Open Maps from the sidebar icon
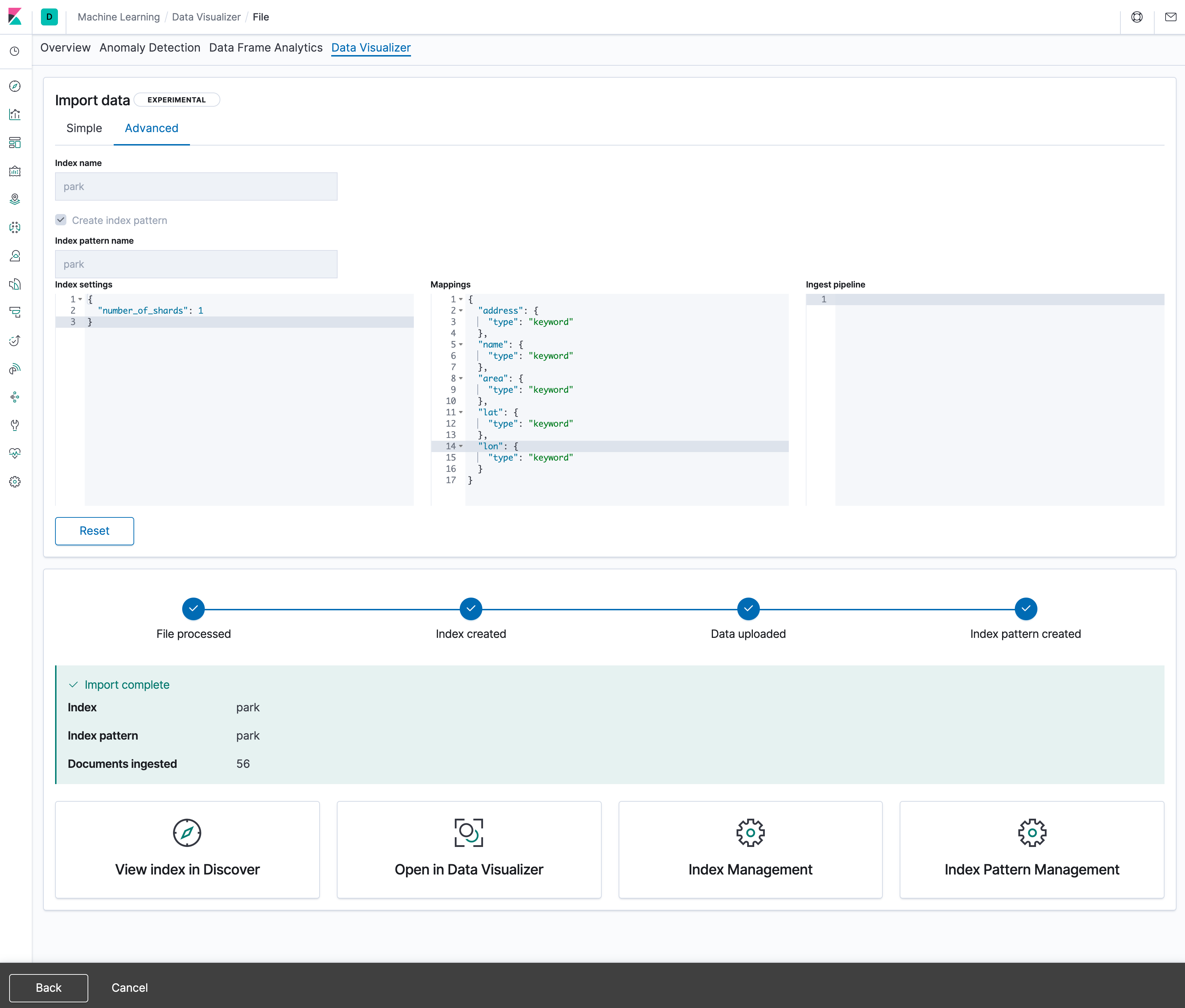The height and width of the screenshot is (1008, 1185). pos(16,199)
